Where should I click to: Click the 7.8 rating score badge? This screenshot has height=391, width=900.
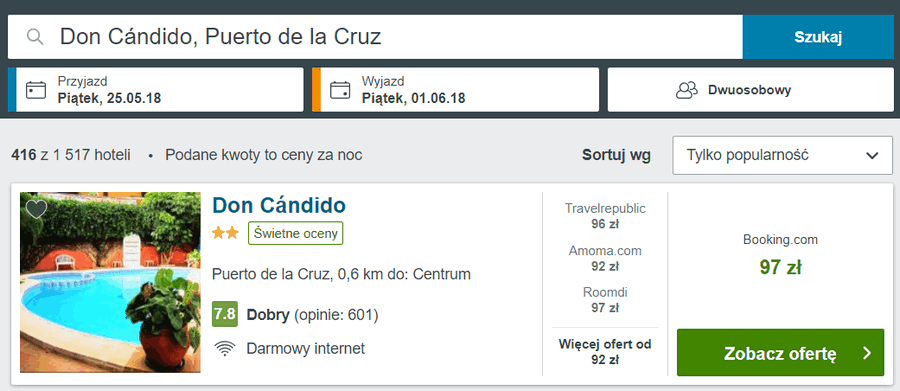(224, 314)
